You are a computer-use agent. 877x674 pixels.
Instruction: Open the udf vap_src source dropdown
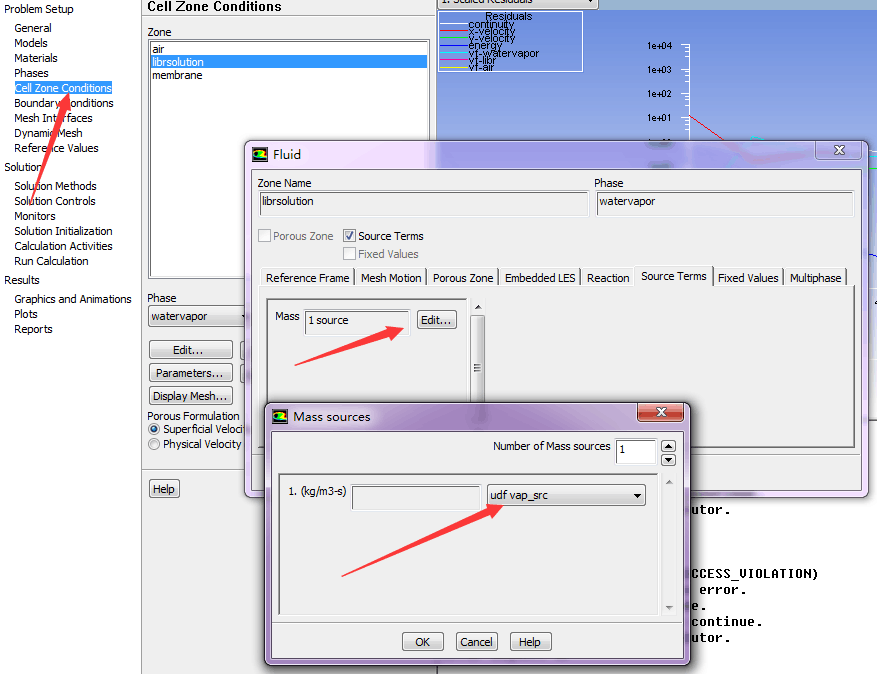click(x=566, y=495)
